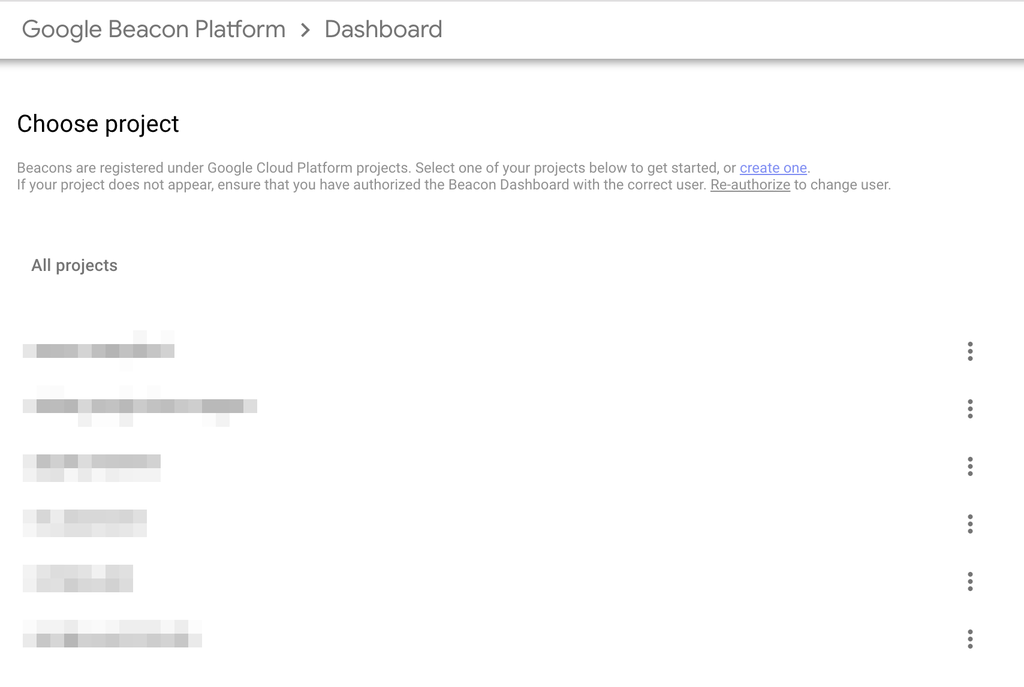Screen dimensions: 1024x687
Task: Select the fifth blurred project in the list
Action: pos(78,579)
